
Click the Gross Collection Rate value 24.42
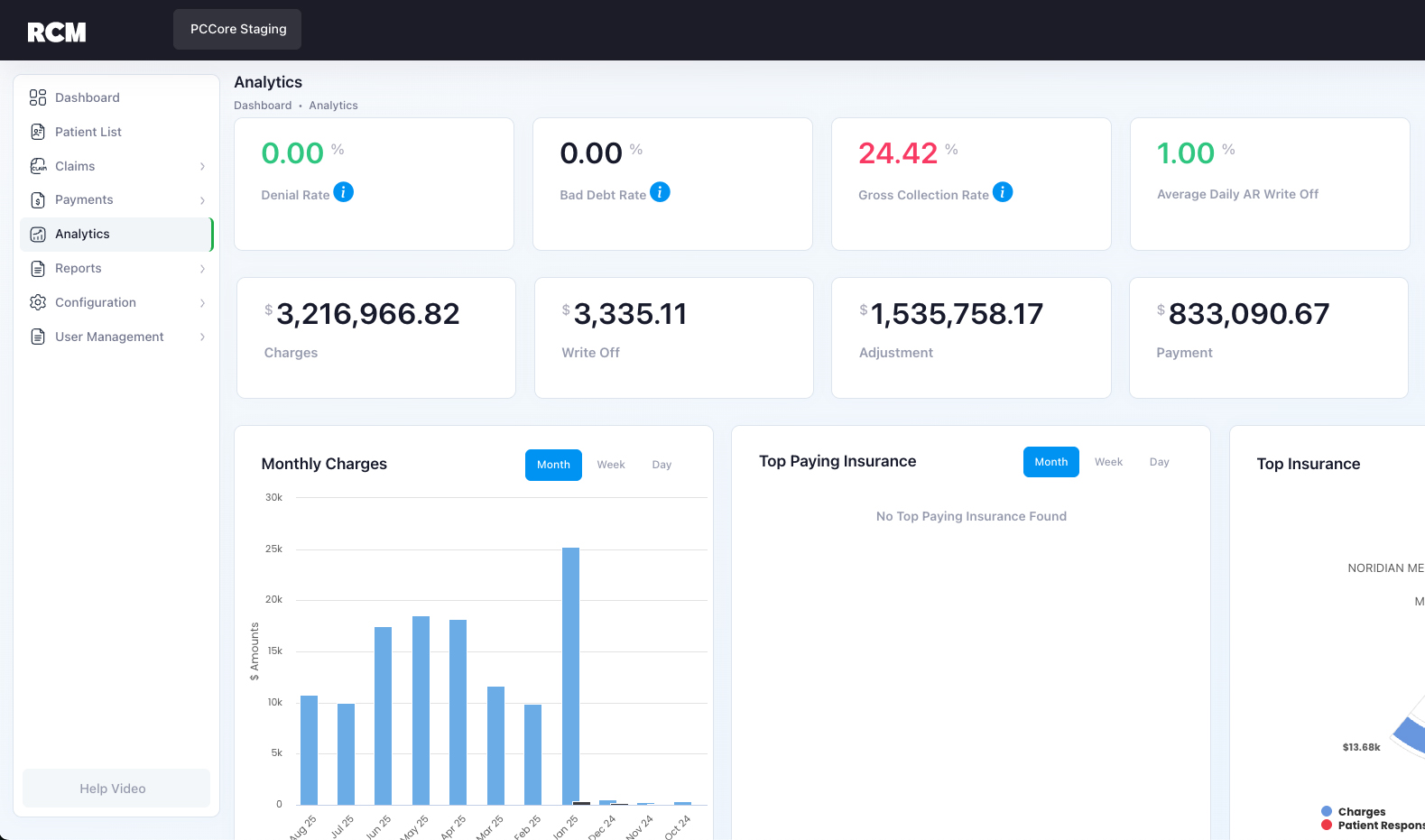898,153
